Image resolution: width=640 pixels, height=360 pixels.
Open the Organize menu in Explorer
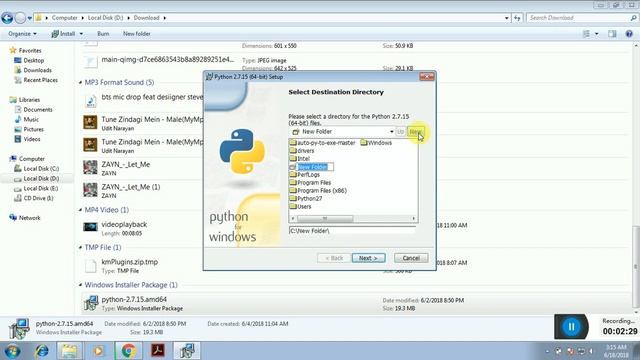tap(22, 34)
